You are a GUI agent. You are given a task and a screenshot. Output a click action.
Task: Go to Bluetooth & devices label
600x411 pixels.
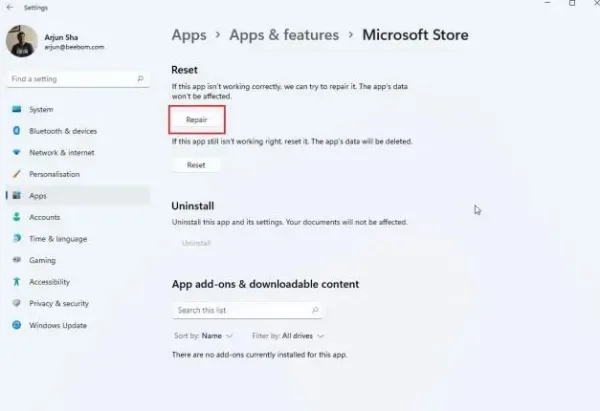tap(63, 131)
